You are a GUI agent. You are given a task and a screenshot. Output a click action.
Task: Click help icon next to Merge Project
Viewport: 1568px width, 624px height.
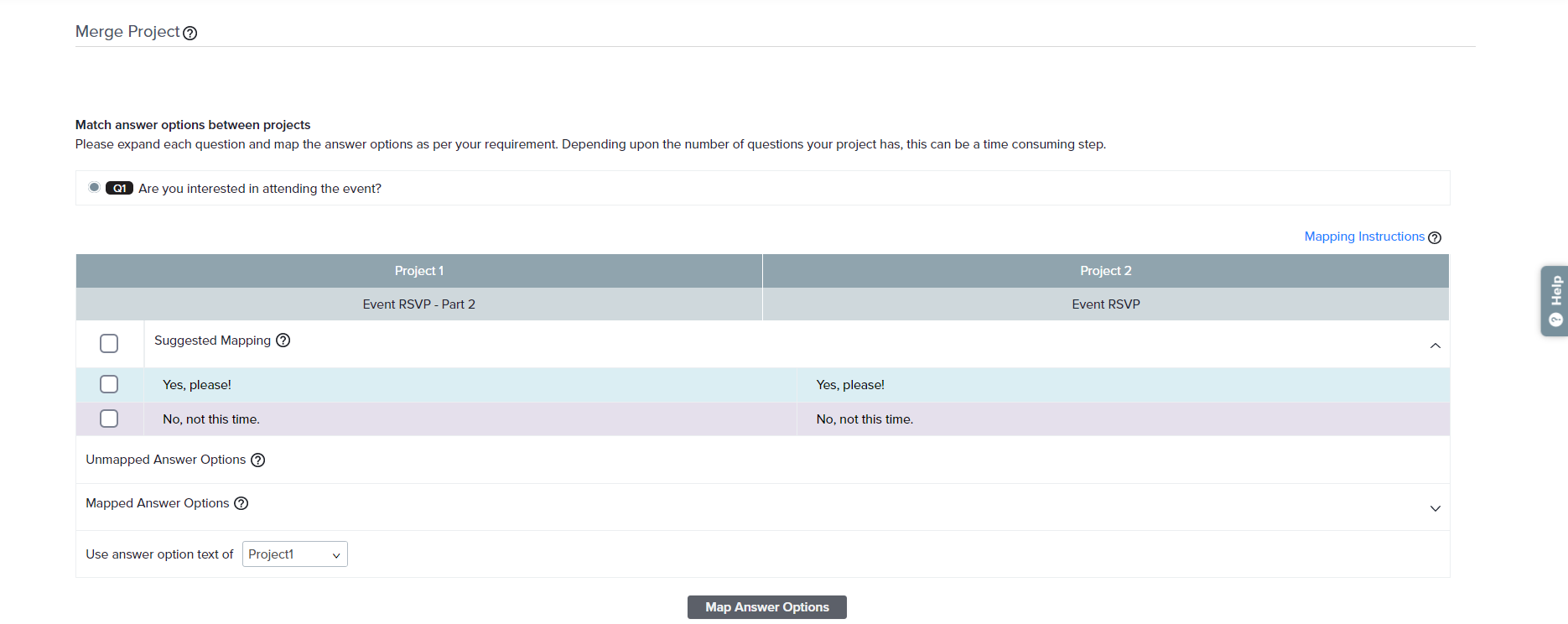tap(190, 33)
